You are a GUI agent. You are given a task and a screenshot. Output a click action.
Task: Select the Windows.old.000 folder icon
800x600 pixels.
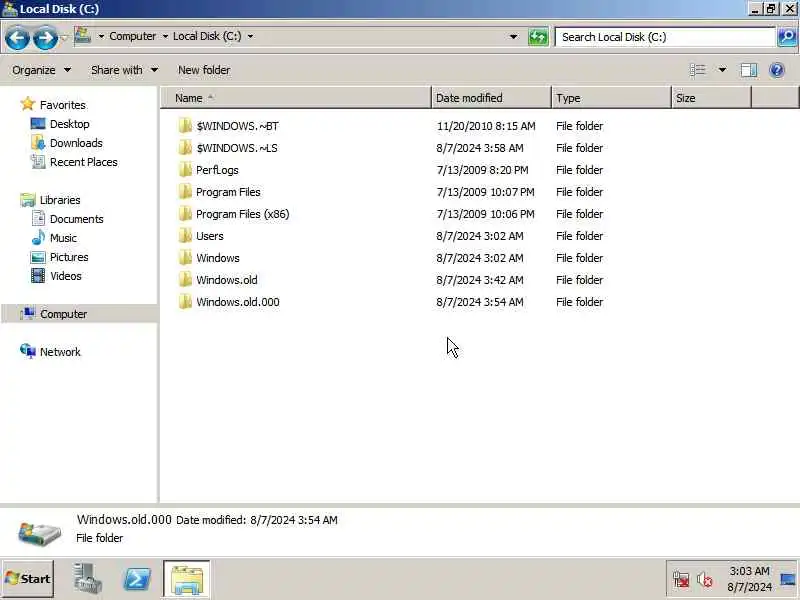[185, 302]
